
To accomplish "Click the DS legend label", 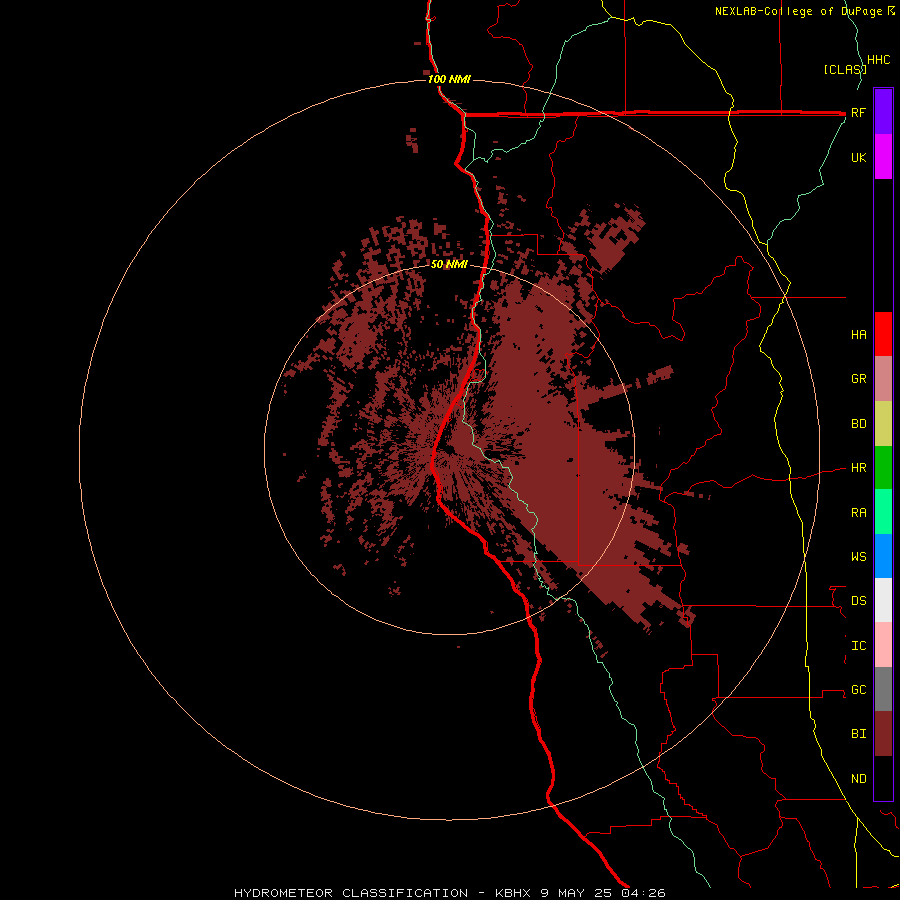I will (x=859, y=601).
